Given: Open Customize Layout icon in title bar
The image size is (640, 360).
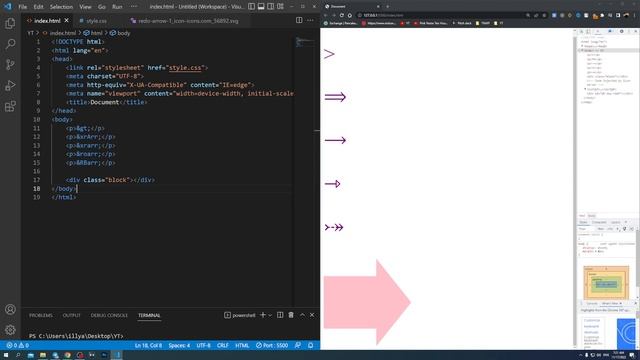Looking at the screenshot, I should click(x=280, y=7).
